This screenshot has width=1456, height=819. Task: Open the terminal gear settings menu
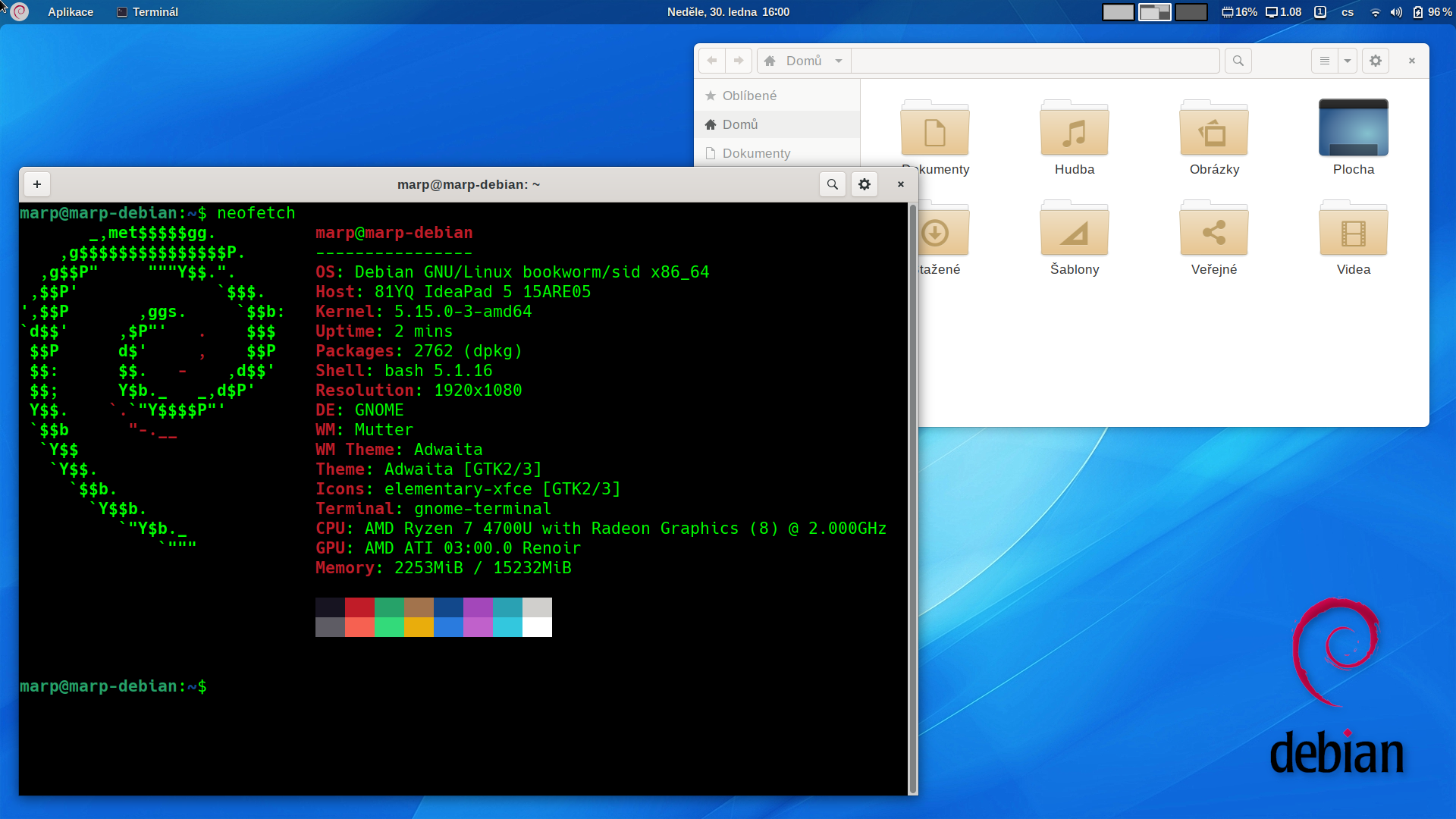pyautogui.click(x=864, y=184)
